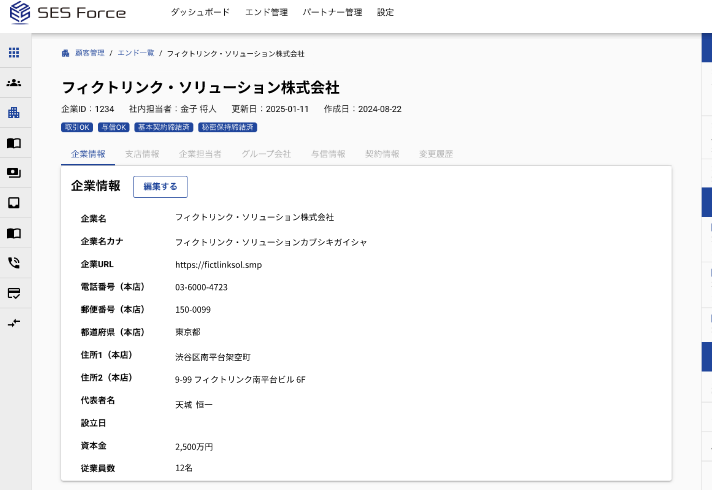Click the second open-book sidebar icon below tablet
Image resolution: width=712 pixels, height=490 pixels.
point(14,233)
